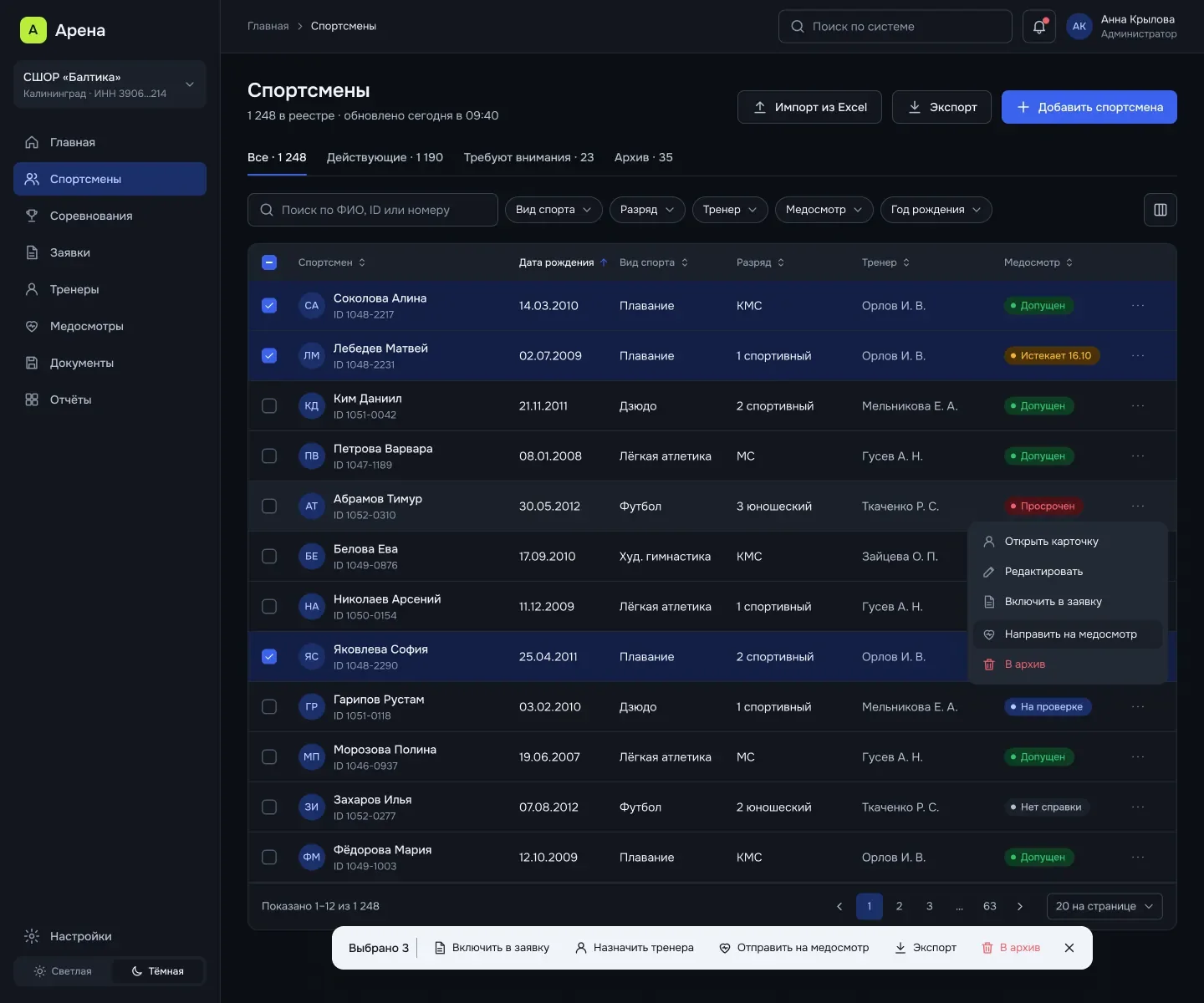Choose Направить на медосмотр menu item
This screenshot has width=1204, height=1003.
pos(1068,634)
